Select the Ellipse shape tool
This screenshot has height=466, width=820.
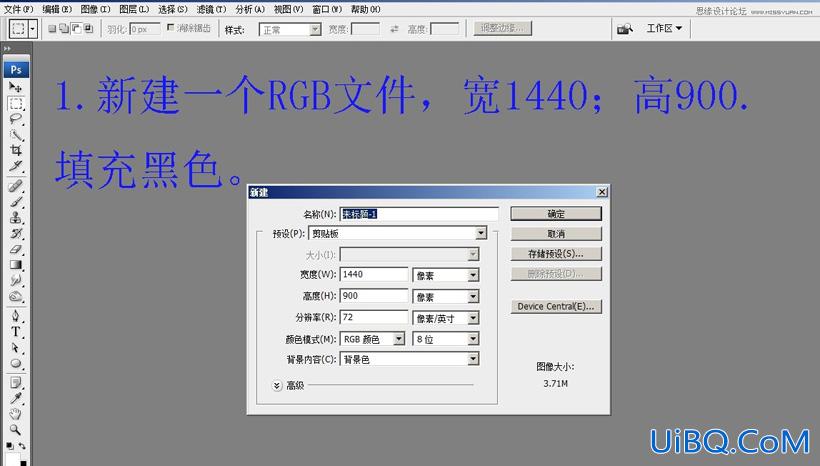coord(16,363)
